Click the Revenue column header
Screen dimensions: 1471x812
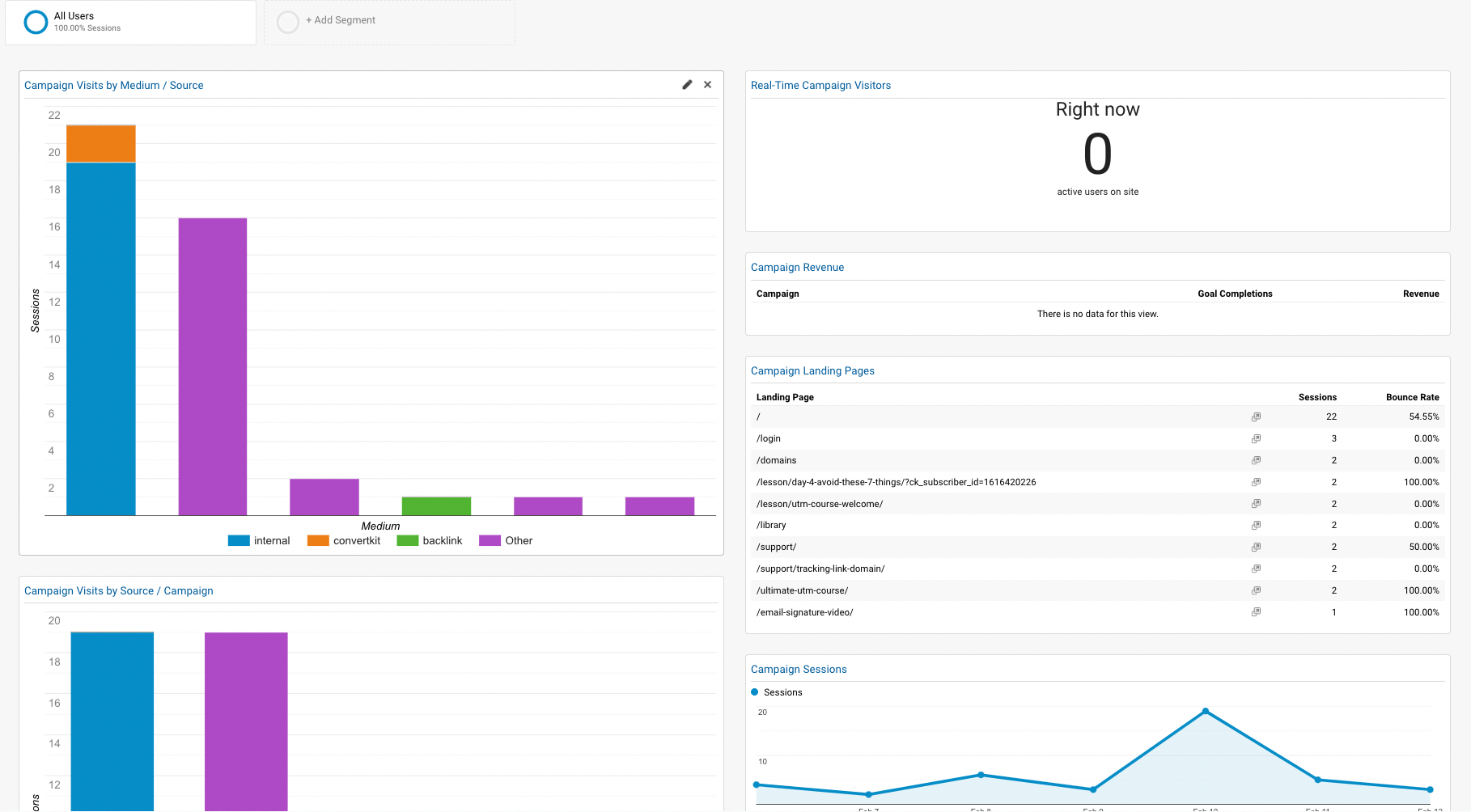1421,294
